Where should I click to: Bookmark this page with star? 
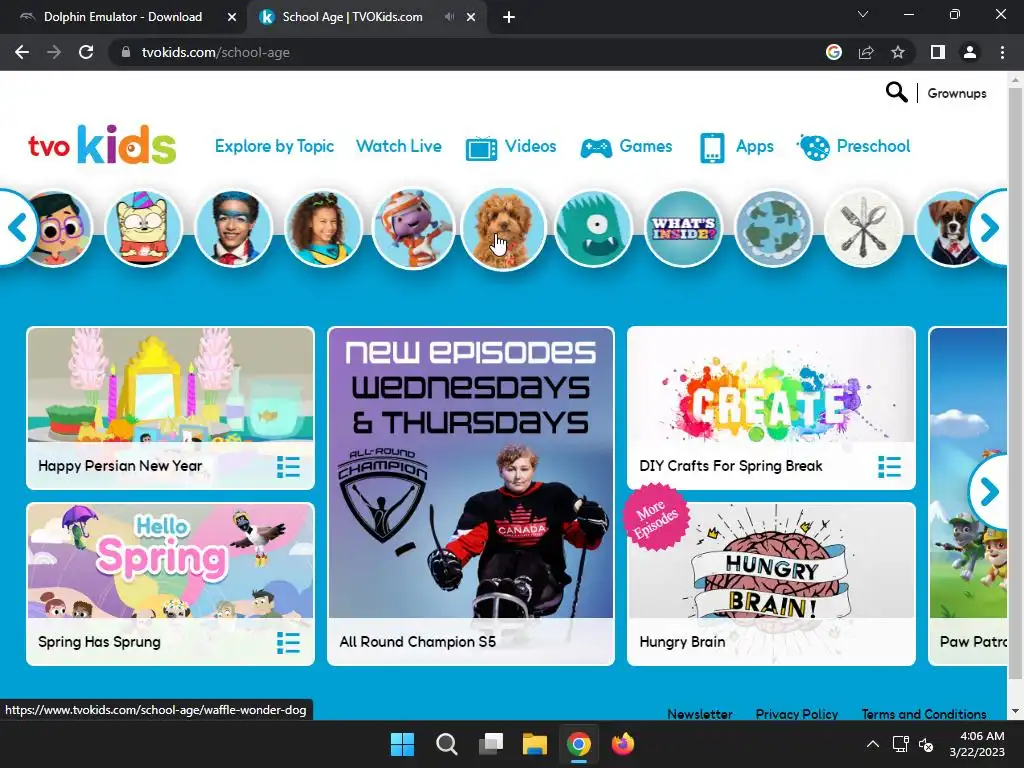pyautogui.click(x=898, y=52)
